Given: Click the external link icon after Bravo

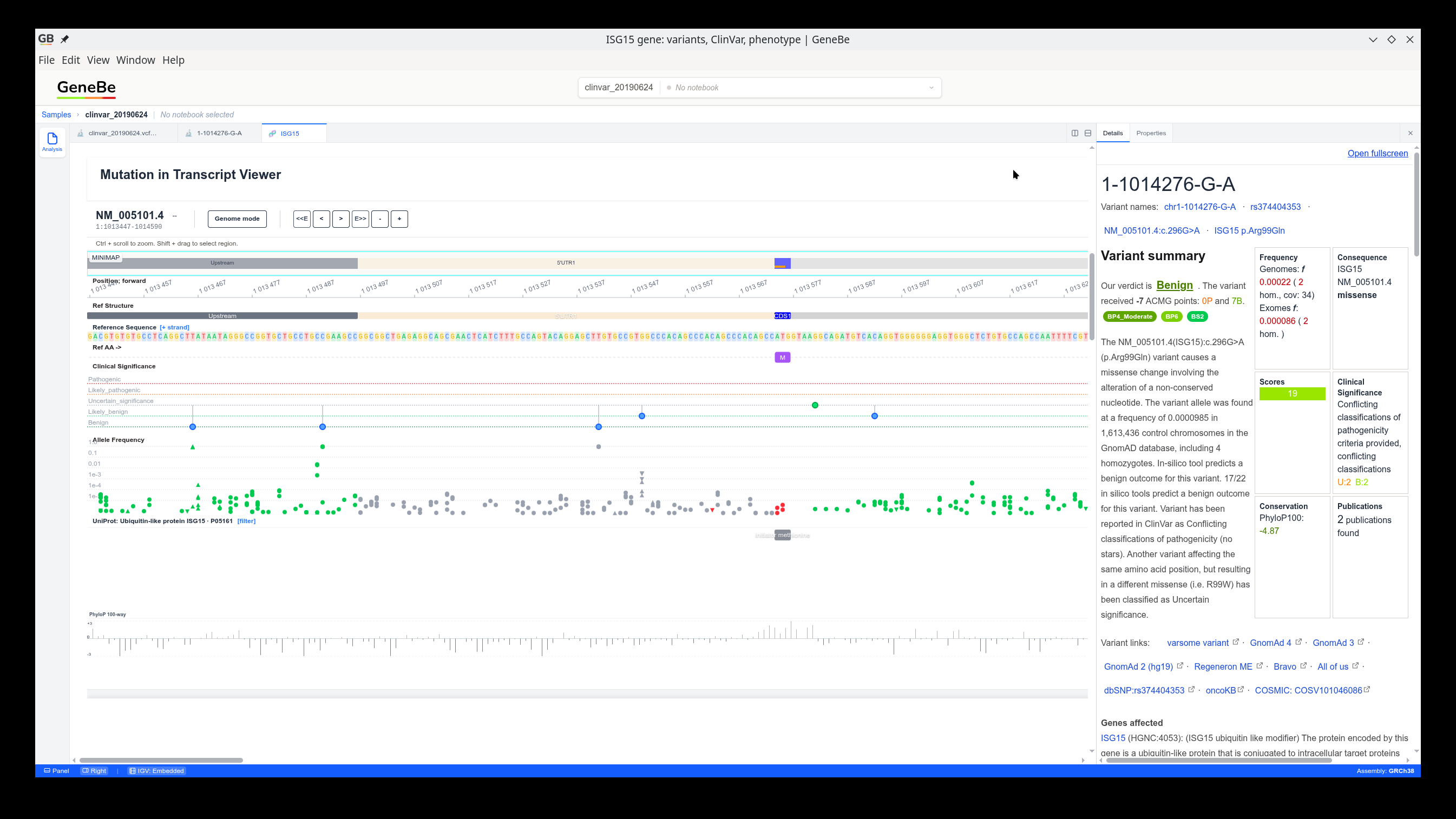Looking at the screenshot, I should tap(1303, 665).
